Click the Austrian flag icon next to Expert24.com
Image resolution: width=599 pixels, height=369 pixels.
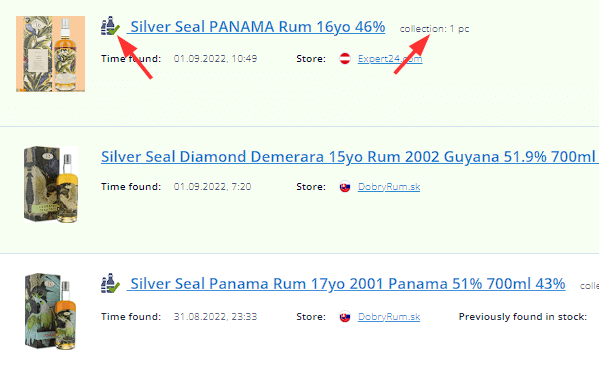click(x=345, y=59)
